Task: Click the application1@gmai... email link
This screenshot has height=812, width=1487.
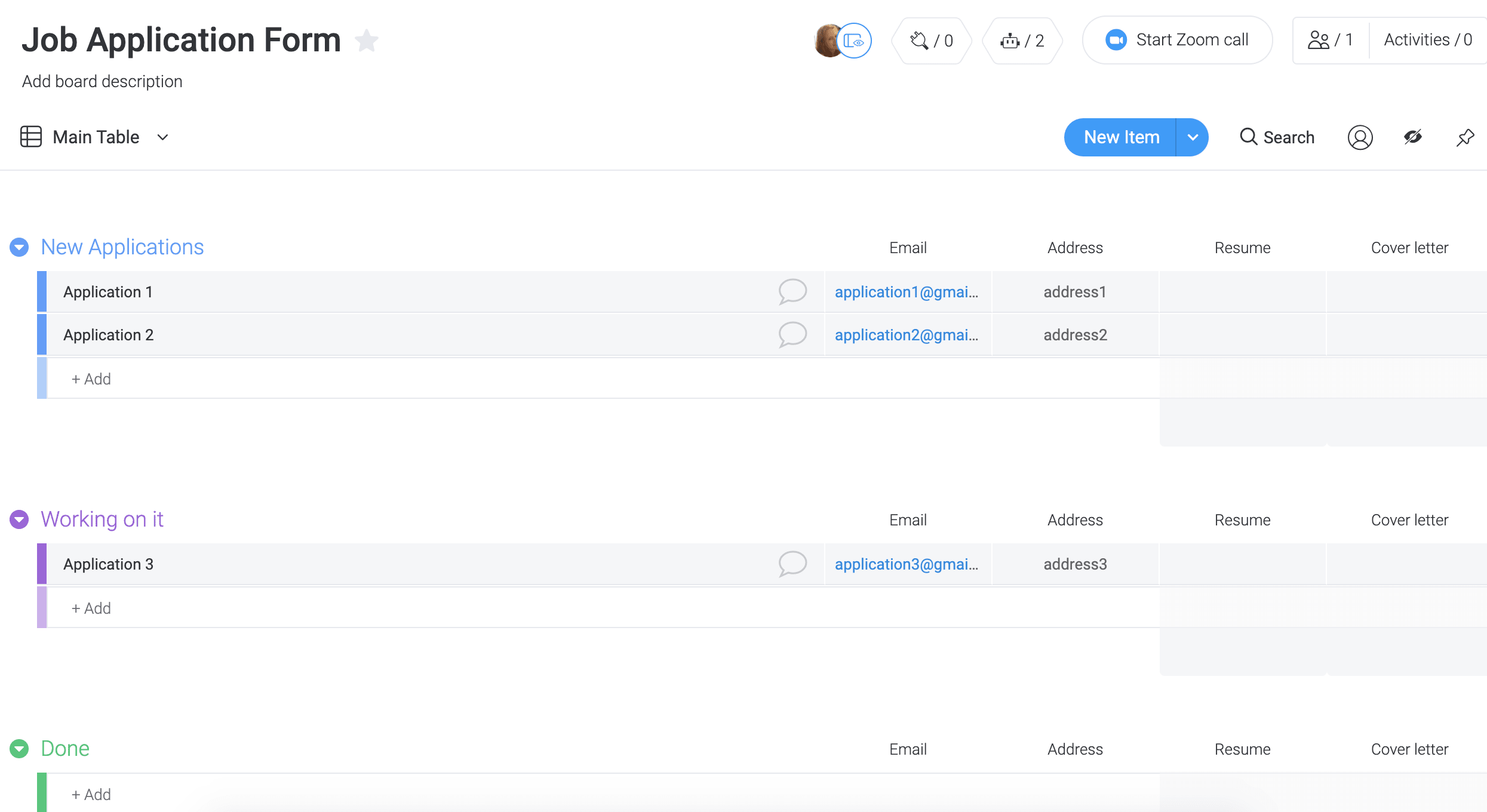Action: click(x=907, y=292)
